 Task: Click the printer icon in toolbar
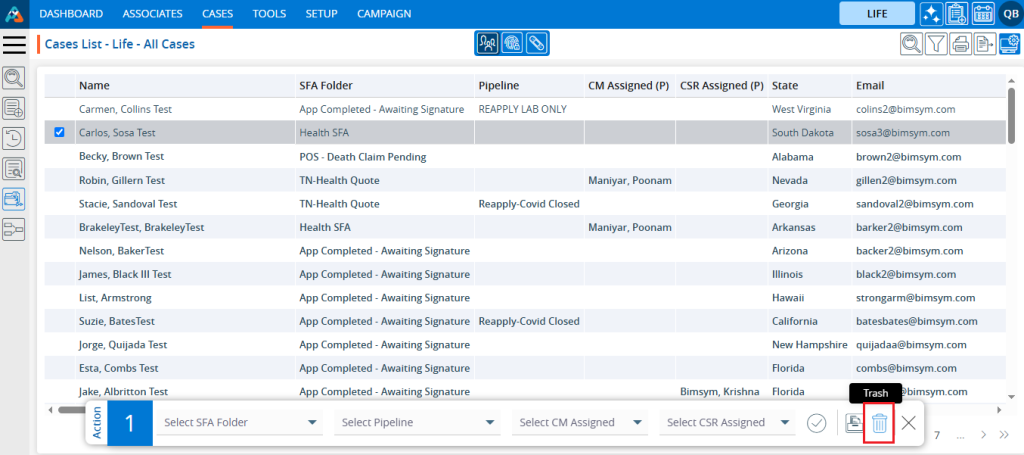point(960,43)
